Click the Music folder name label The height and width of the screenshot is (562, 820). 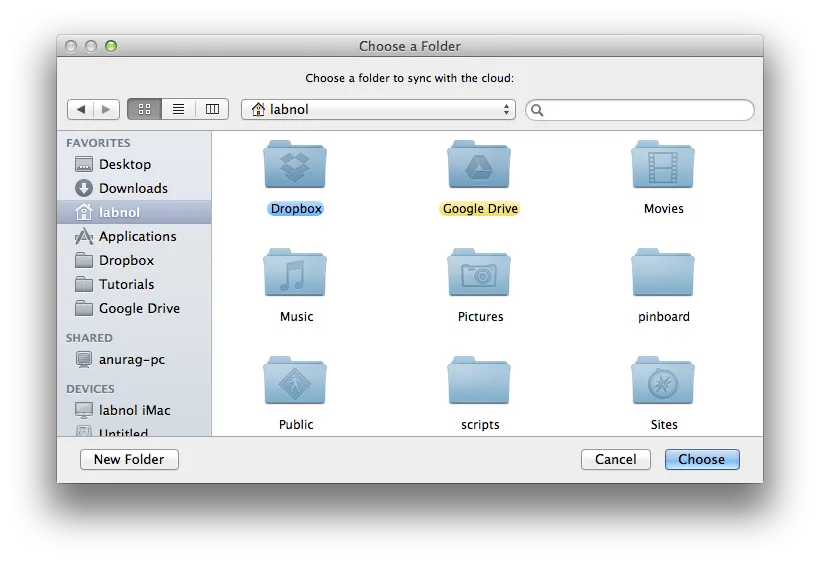tap(297, 317)
